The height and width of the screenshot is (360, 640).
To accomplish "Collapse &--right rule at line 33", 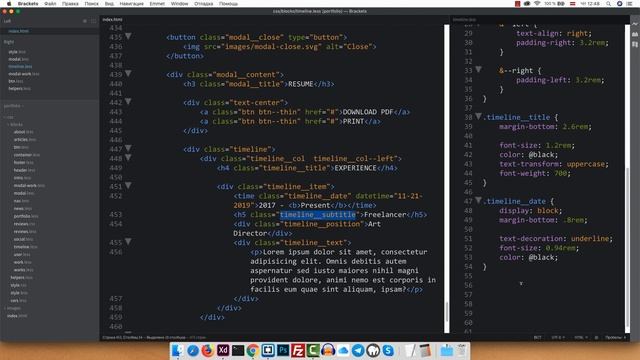I will click(478, 69).
